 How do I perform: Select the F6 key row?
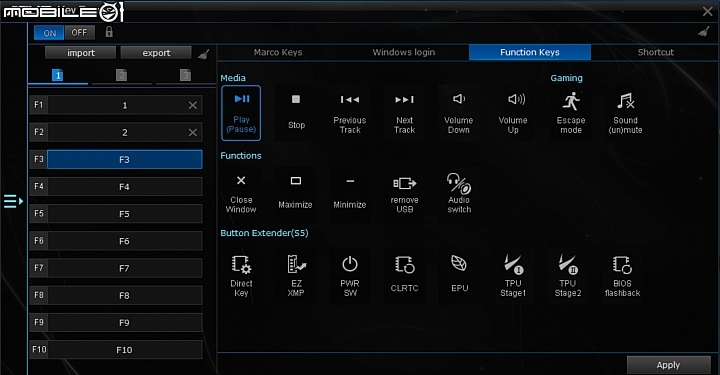pyautogui.click(x=116, y=241)
